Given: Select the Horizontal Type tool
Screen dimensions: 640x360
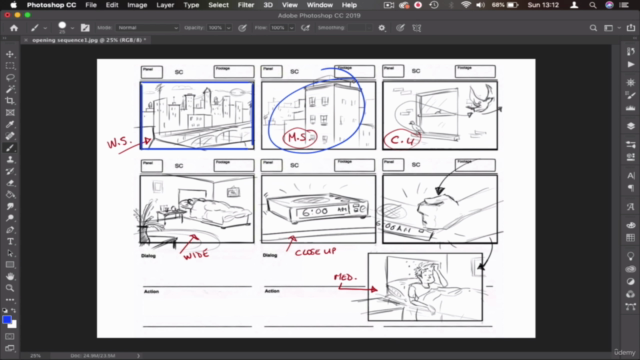Looking at the screenshot, I should (10, 242).
